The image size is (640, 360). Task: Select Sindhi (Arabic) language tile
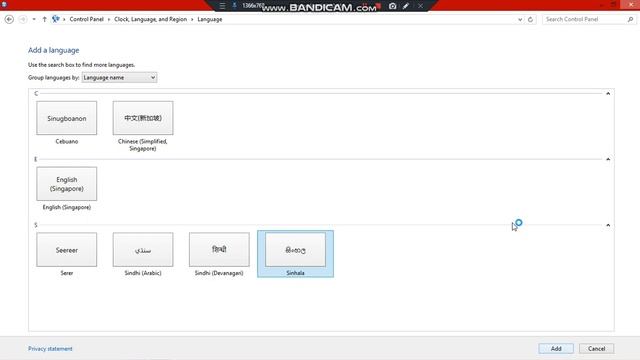point(143,254)
